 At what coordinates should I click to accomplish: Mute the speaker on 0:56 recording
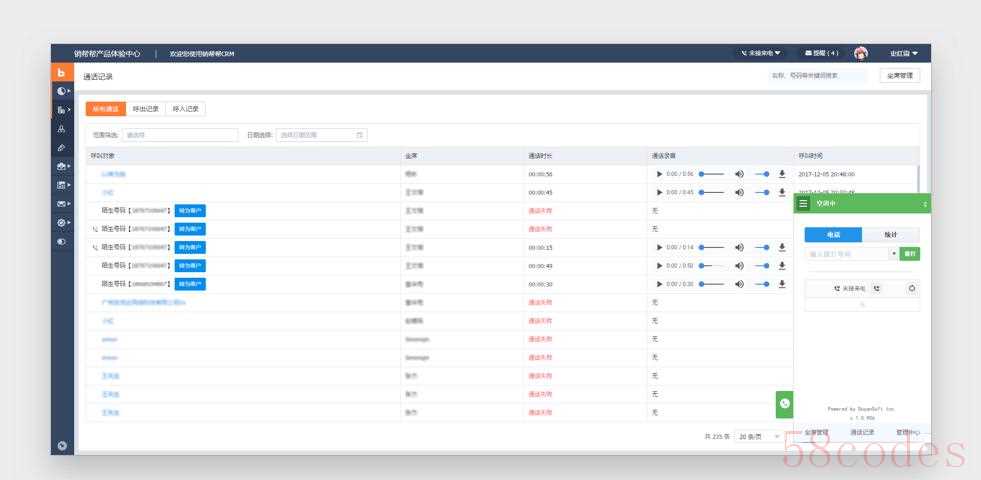(x=740, y=174)
